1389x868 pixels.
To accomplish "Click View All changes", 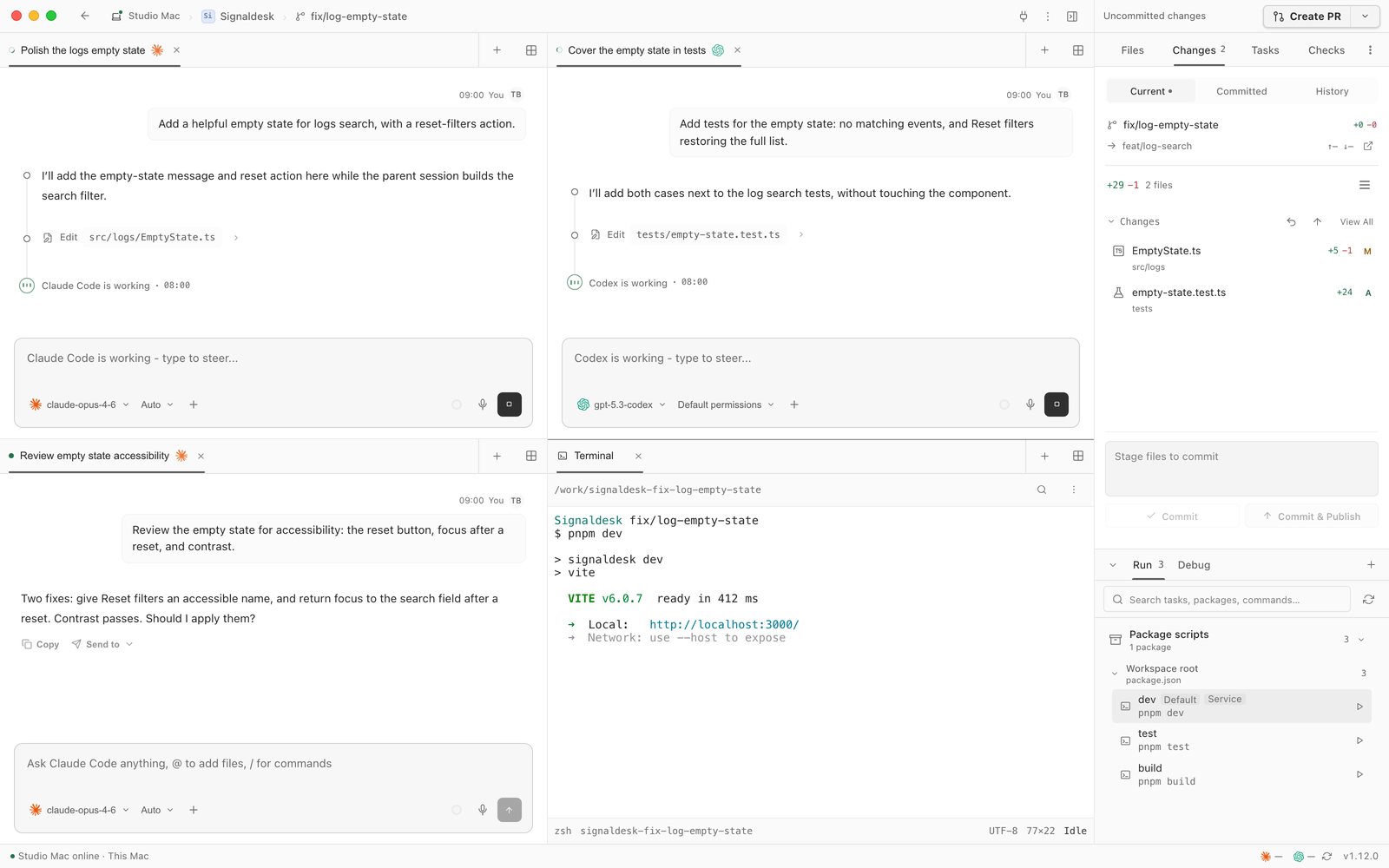I will [1356, 222].
